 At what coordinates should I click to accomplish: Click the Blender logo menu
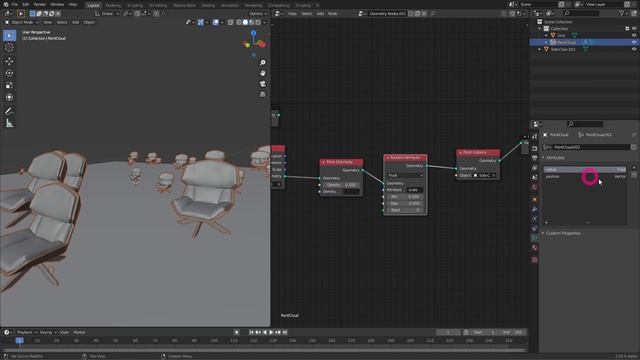[x=5, y=4]
